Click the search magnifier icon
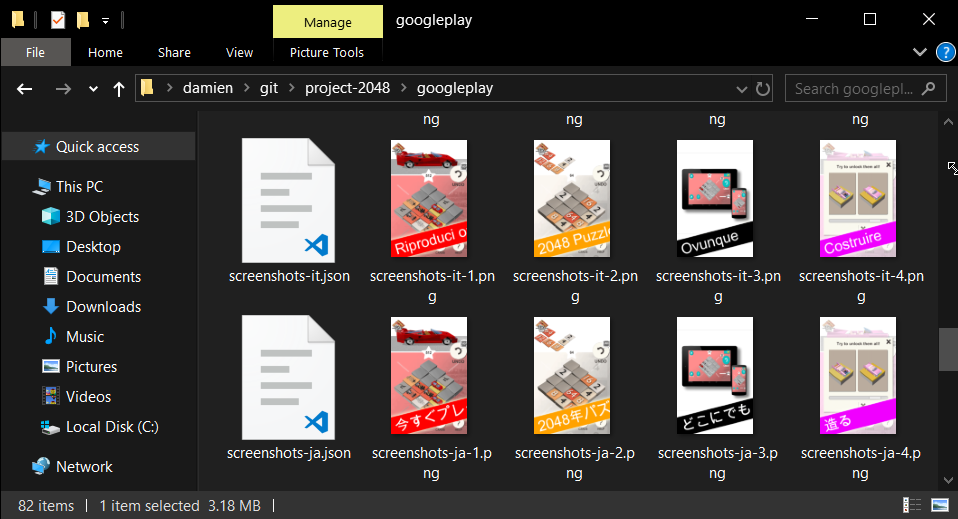Image resolution: width=958 pixels, height=519 pixels. 929,89
